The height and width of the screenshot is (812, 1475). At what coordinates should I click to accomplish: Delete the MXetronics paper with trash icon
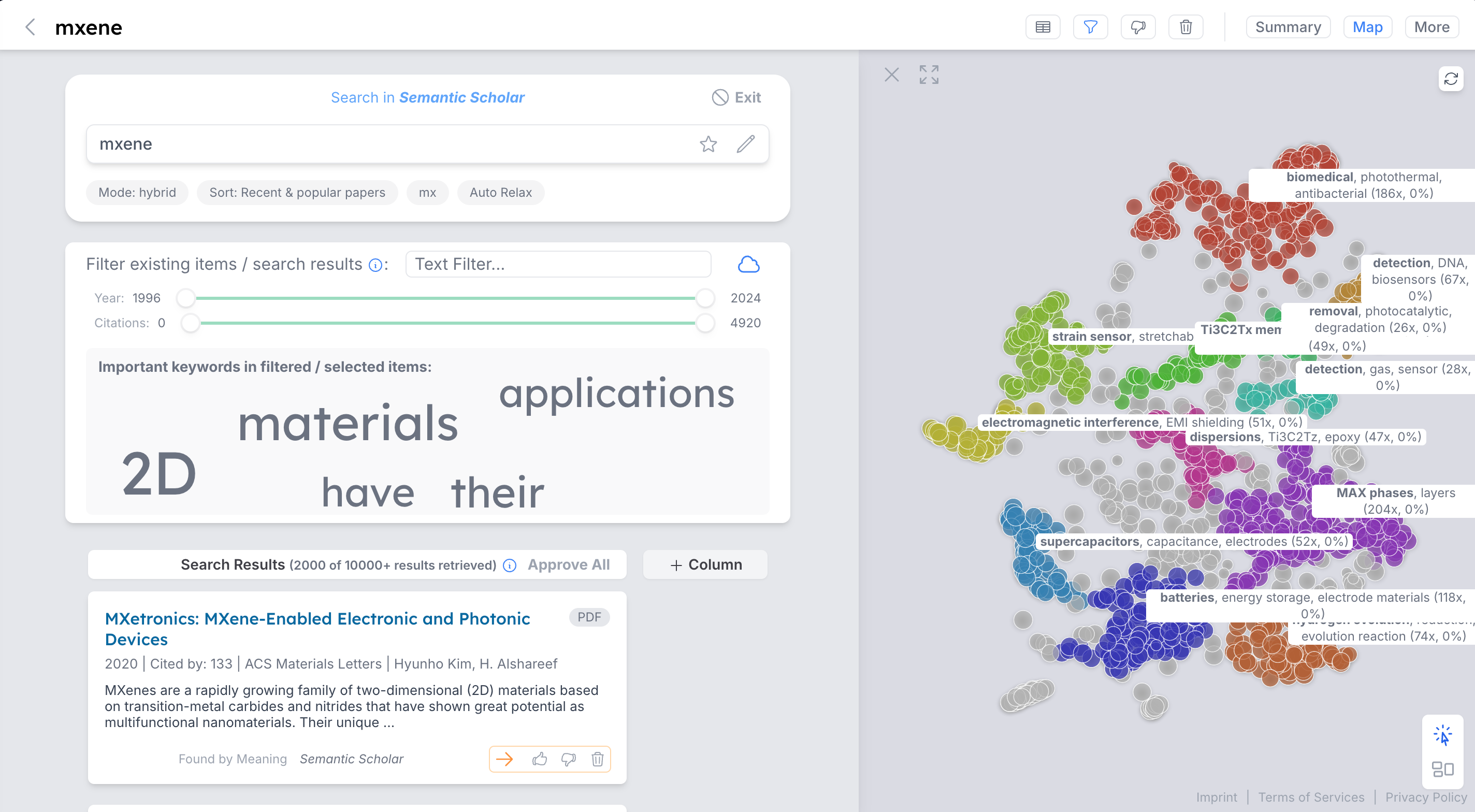[597, 759]
